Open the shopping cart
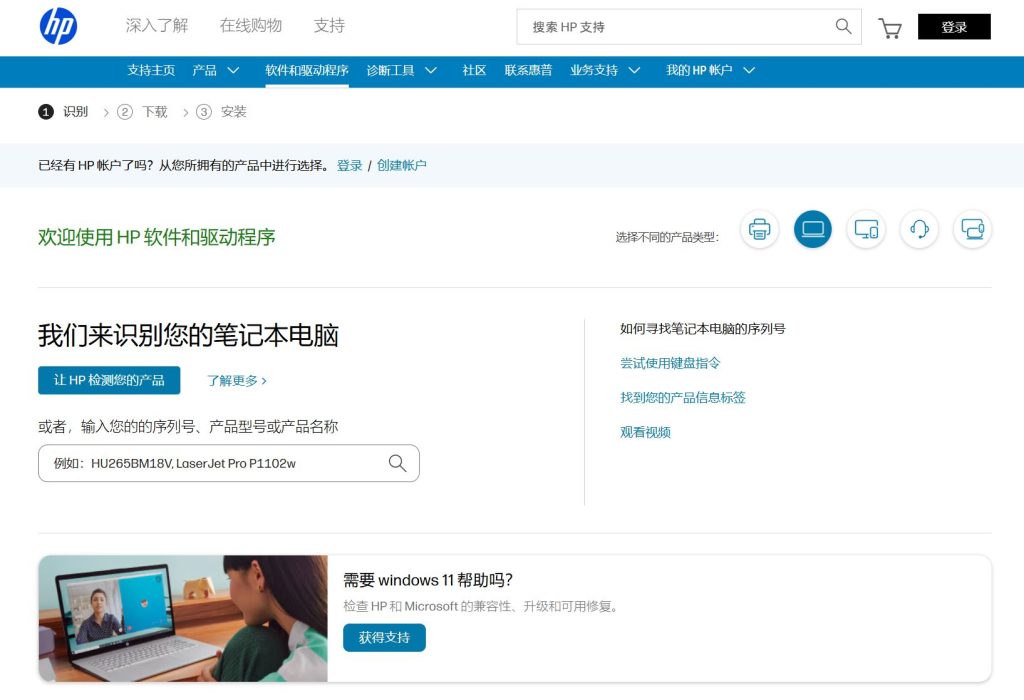This screenshot has width=1024, height=700. [889, 27]
